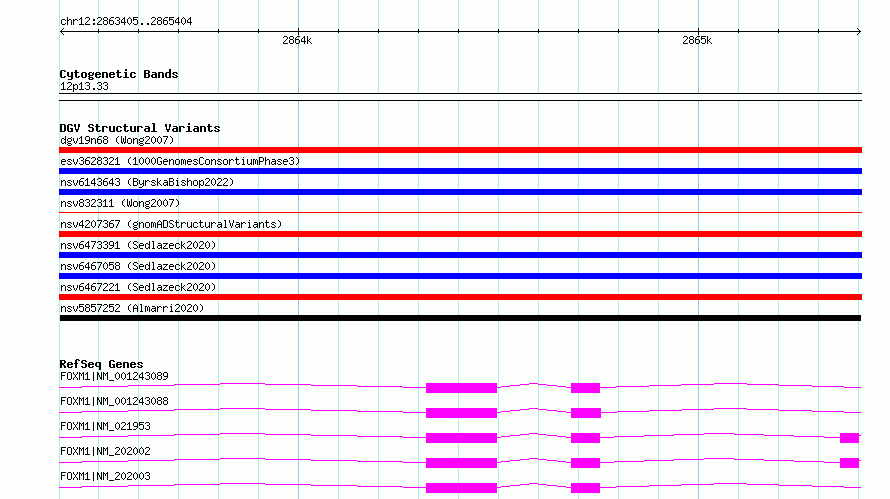Select the DGV Structural Variants track title
This screenshot has width=890, height=499.
click(140, 128)
